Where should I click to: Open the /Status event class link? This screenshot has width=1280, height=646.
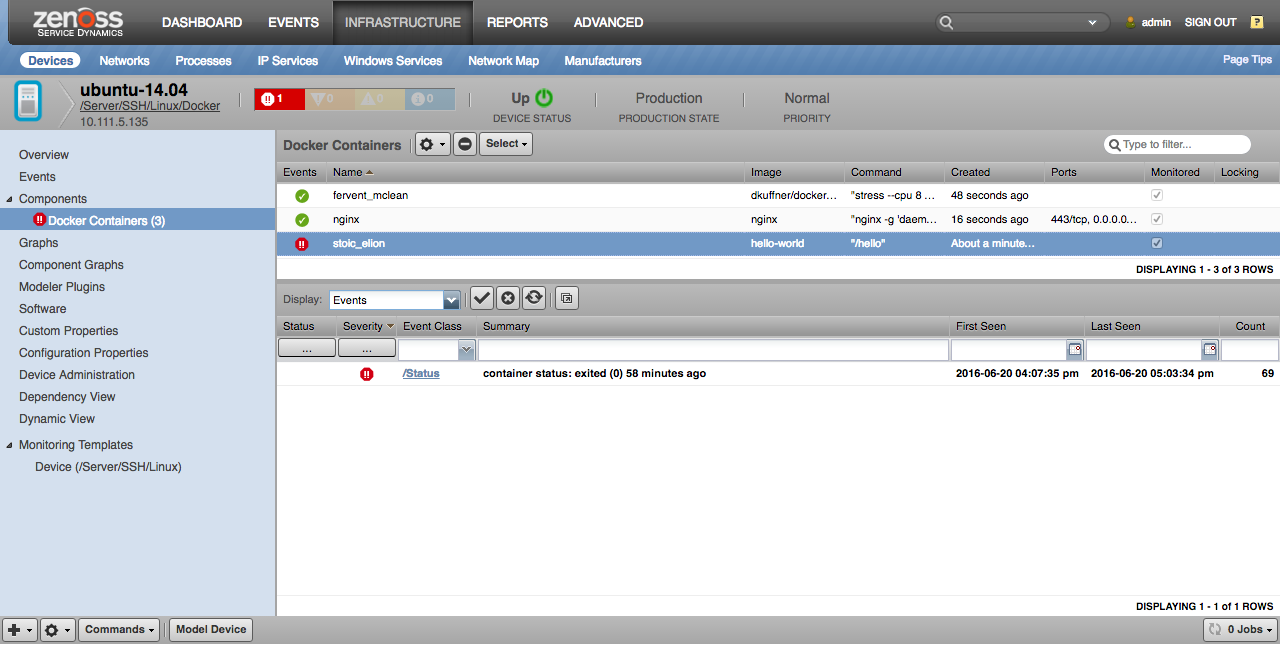coord(421,373)
